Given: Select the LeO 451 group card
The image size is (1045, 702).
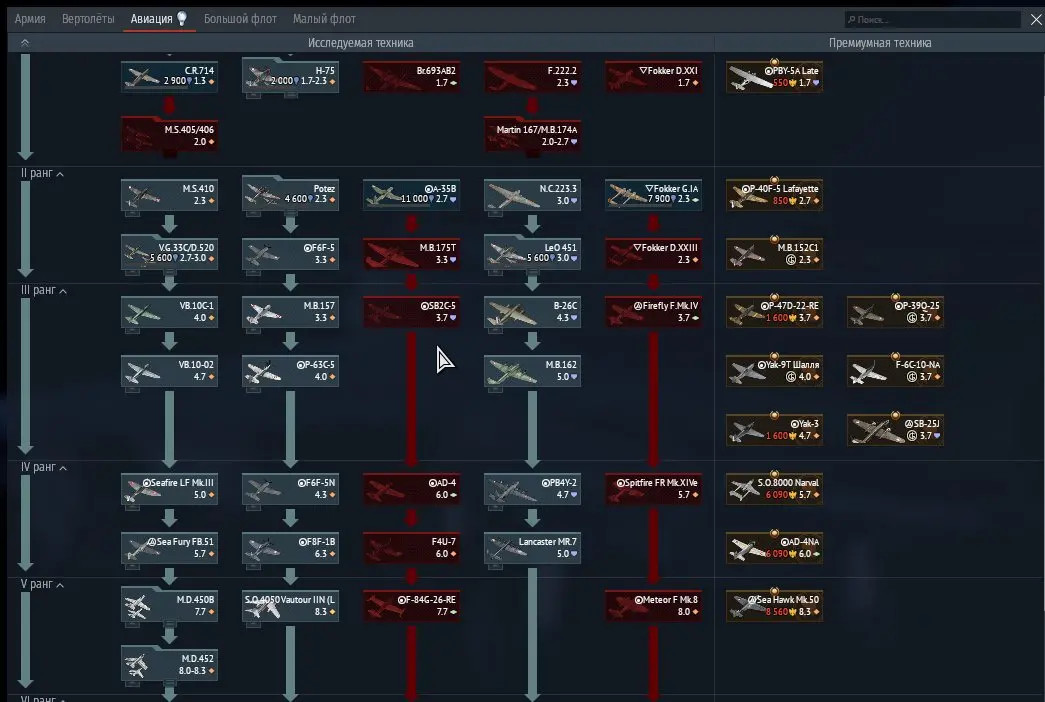Looking at the screenshot, I should tap(532, 253).
